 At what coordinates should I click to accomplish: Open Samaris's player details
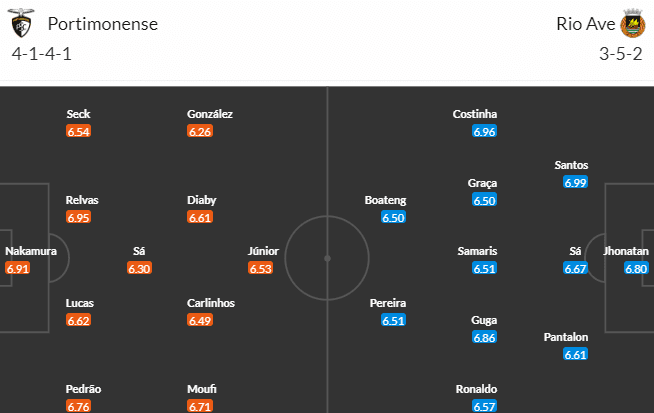(477, 251)
